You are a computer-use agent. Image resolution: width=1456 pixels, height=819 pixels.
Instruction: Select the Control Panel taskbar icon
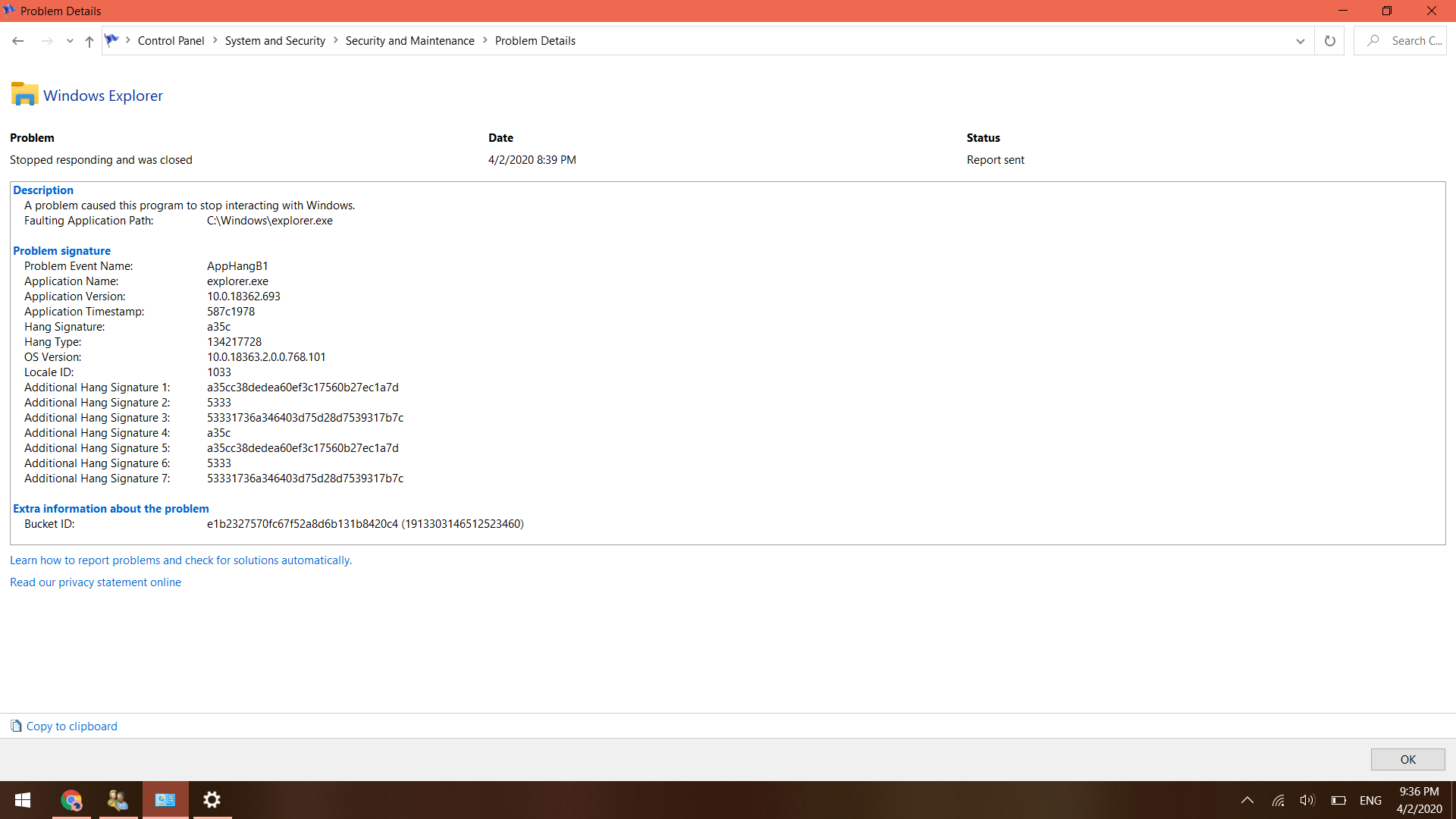[165, 800]
